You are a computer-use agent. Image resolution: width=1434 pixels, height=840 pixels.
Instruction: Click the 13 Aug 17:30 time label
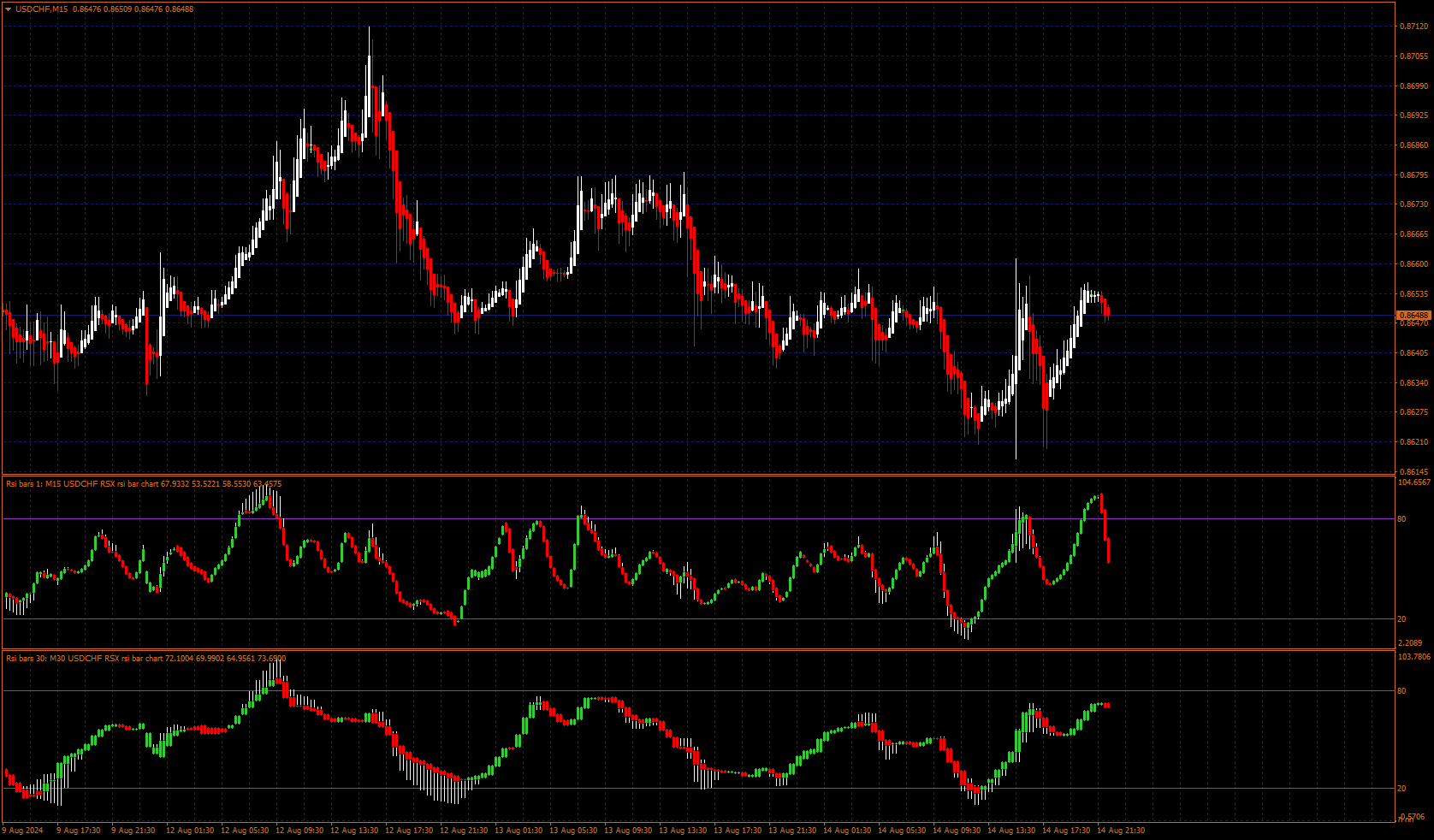pyautogui.click(x=738, y=831)
